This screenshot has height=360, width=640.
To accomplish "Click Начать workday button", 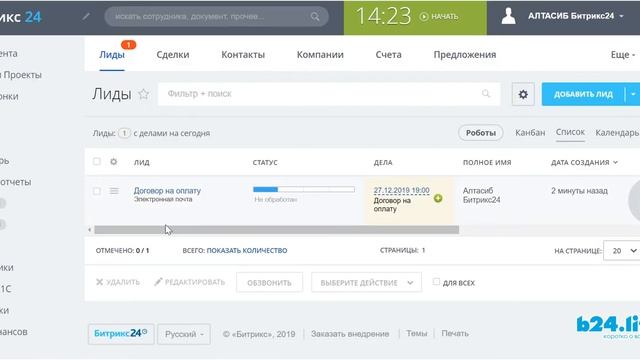I will [439, 17].
